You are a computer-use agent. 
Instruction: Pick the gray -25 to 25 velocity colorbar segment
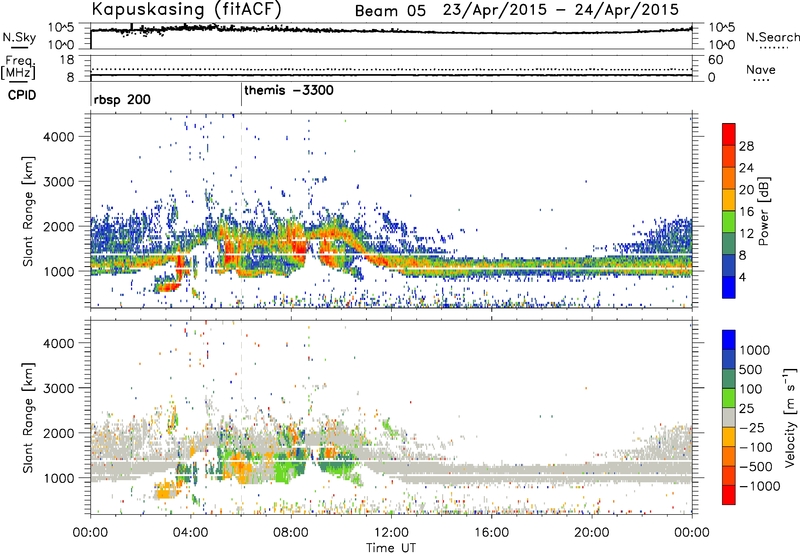point(729,417)
